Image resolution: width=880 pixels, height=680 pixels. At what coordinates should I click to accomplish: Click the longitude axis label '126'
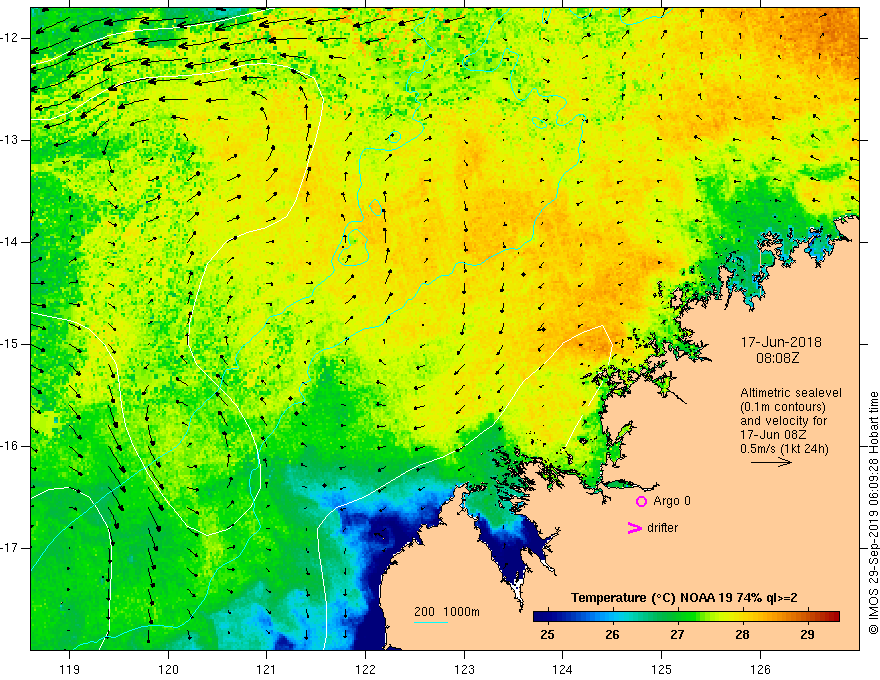point(760,669)
